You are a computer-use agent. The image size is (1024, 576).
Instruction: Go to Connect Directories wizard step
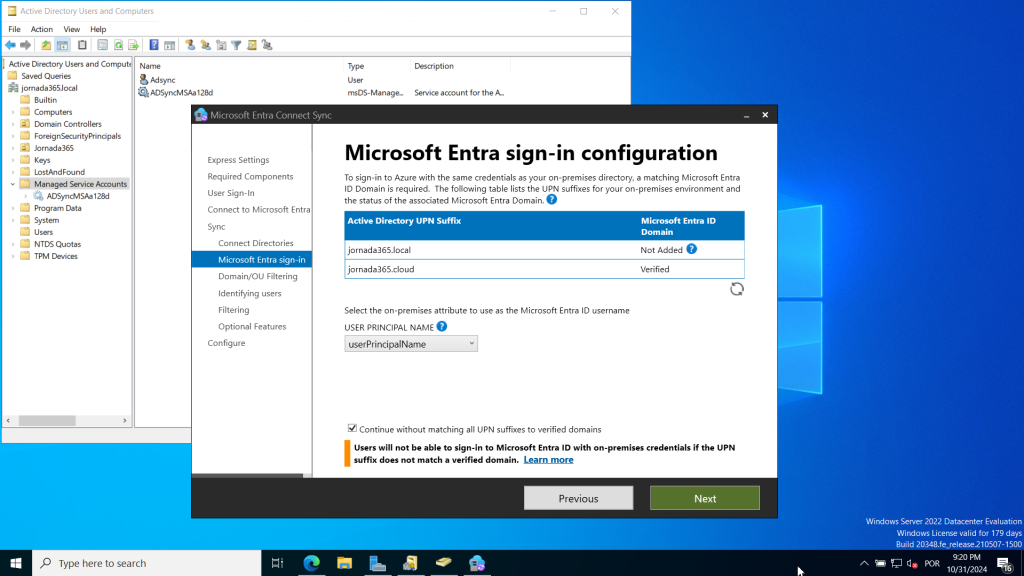click(255, 243)
